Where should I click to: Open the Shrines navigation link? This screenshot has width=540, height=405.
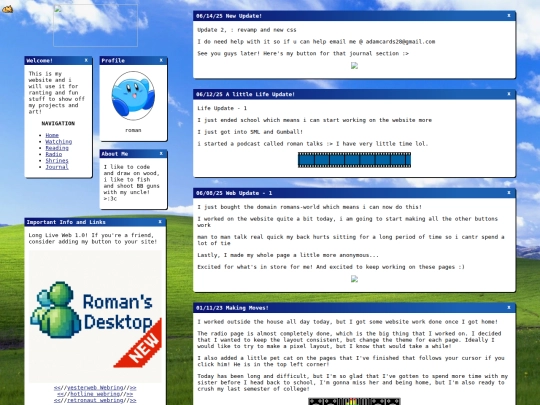point(57,161)
